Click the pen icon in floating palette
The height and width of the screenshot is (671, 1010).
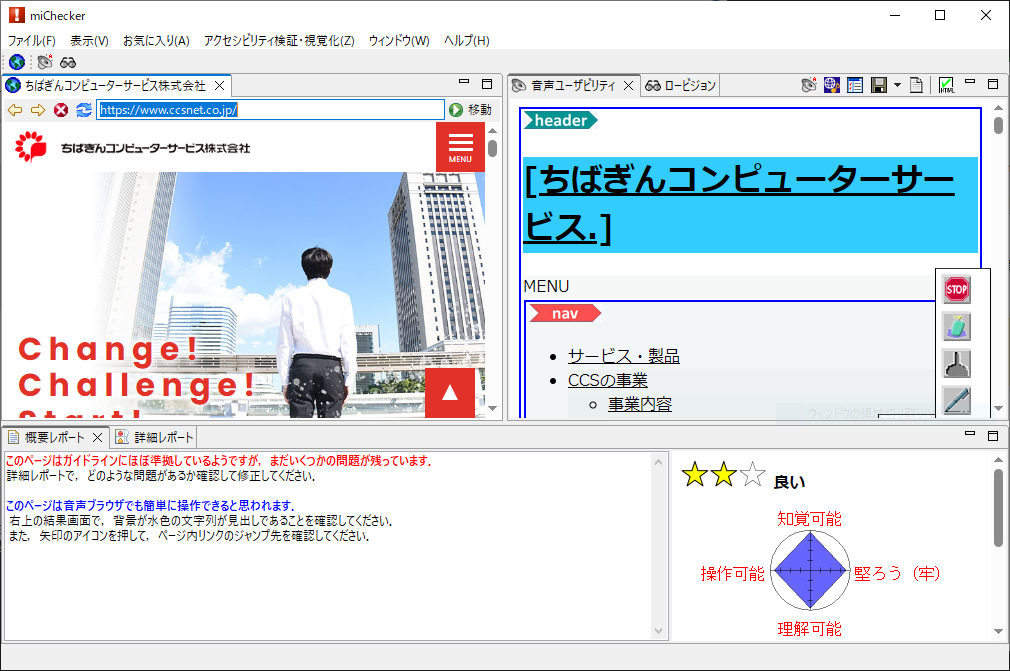[x=956, y=400]
